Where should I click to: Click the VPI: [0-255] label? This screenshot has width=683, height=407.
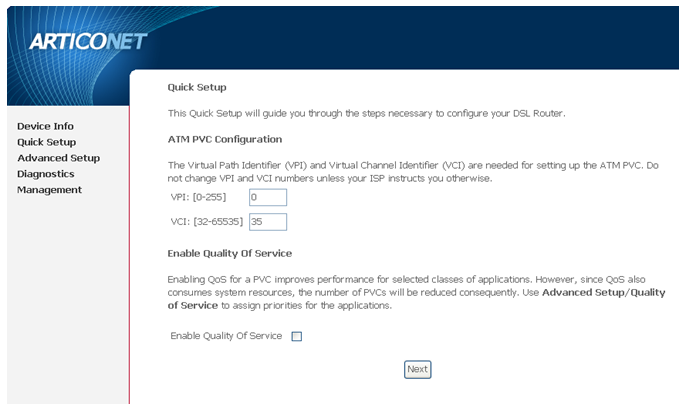[x=199, y=197]
